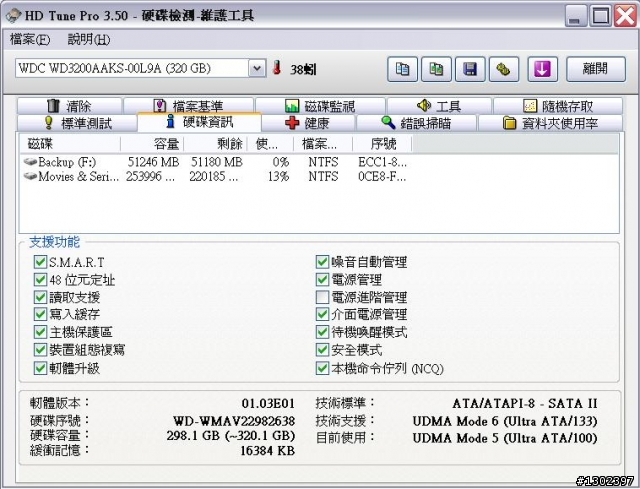Viewport: 640px width, 489px height.
Task: Click UDMA Mode 5 (Ultra ATA/100) value
Action: coord(505,438)
